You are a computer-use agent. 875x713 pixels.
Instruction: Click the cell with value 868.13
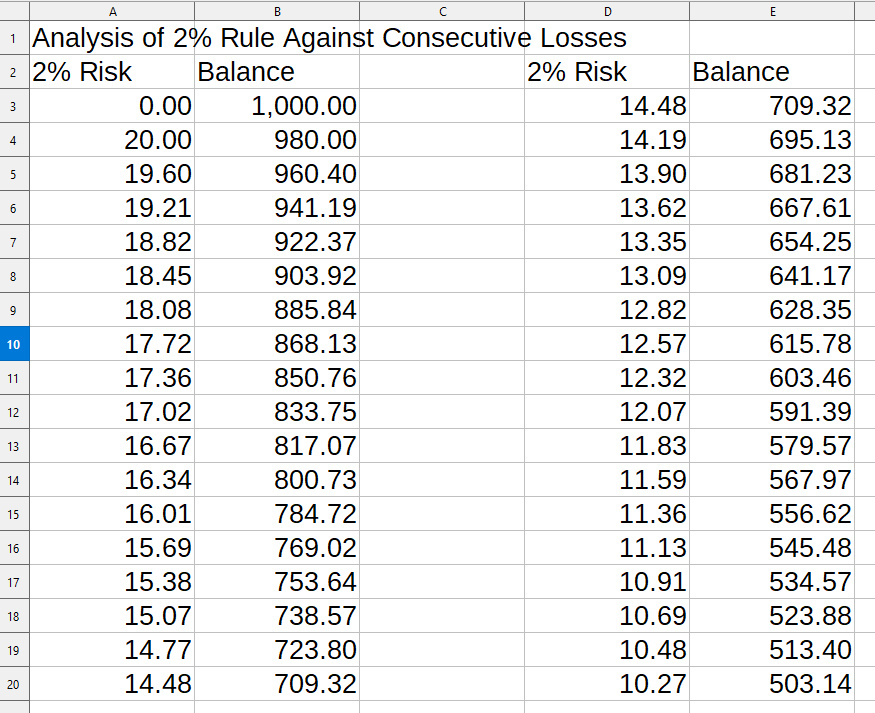point(276,344)
